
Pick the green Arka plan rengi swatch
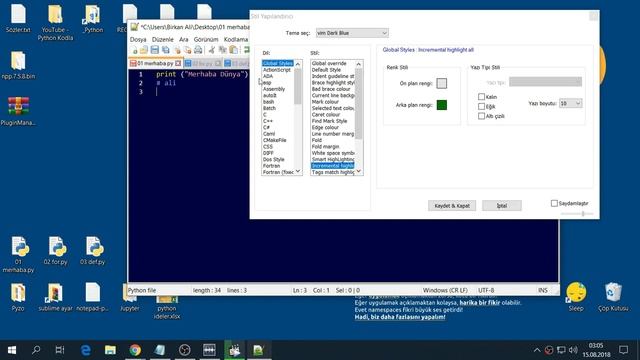click(442, 105)
